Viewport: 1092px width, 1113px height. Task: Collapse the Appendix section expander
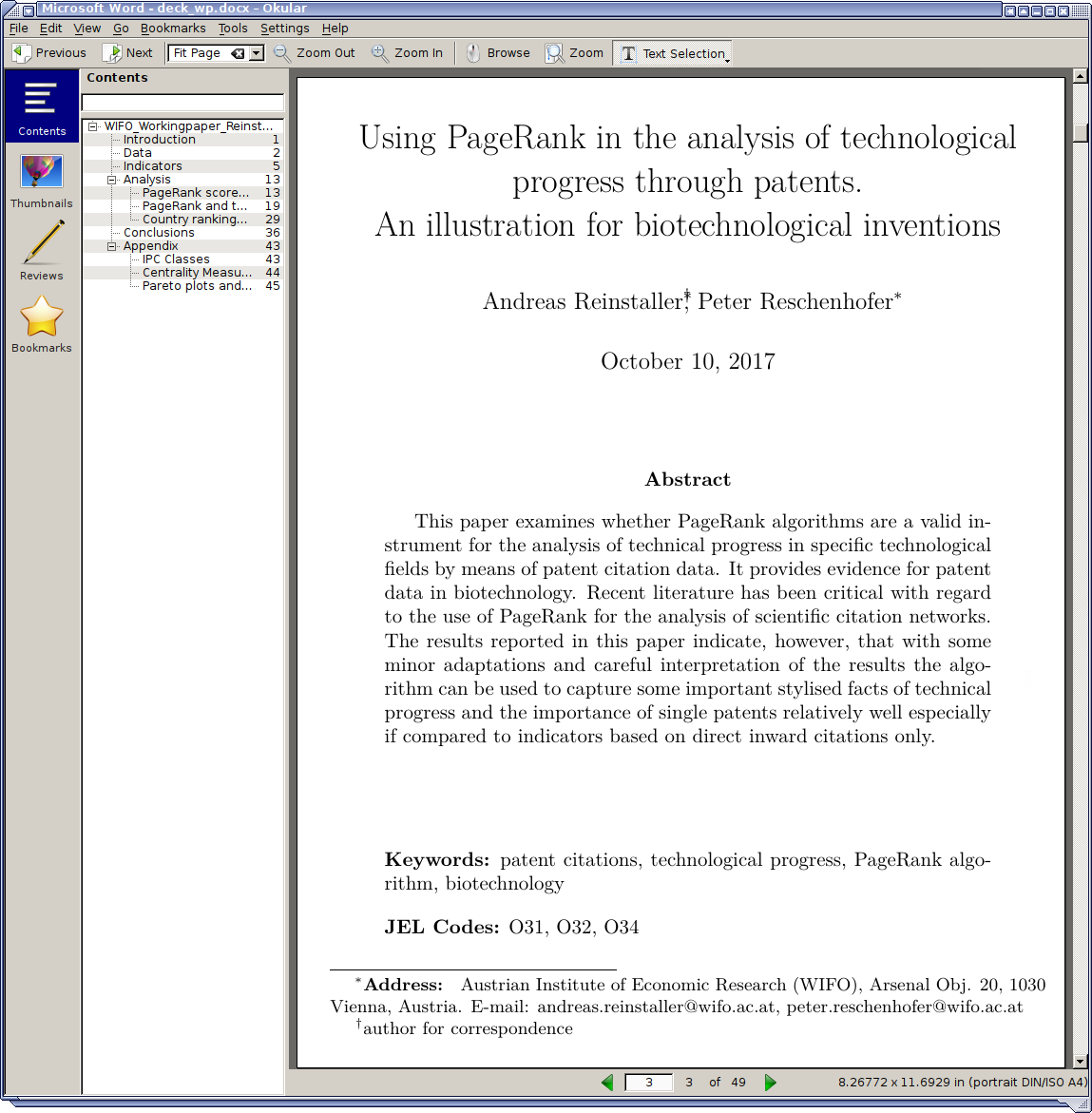(x=111, y=246)
